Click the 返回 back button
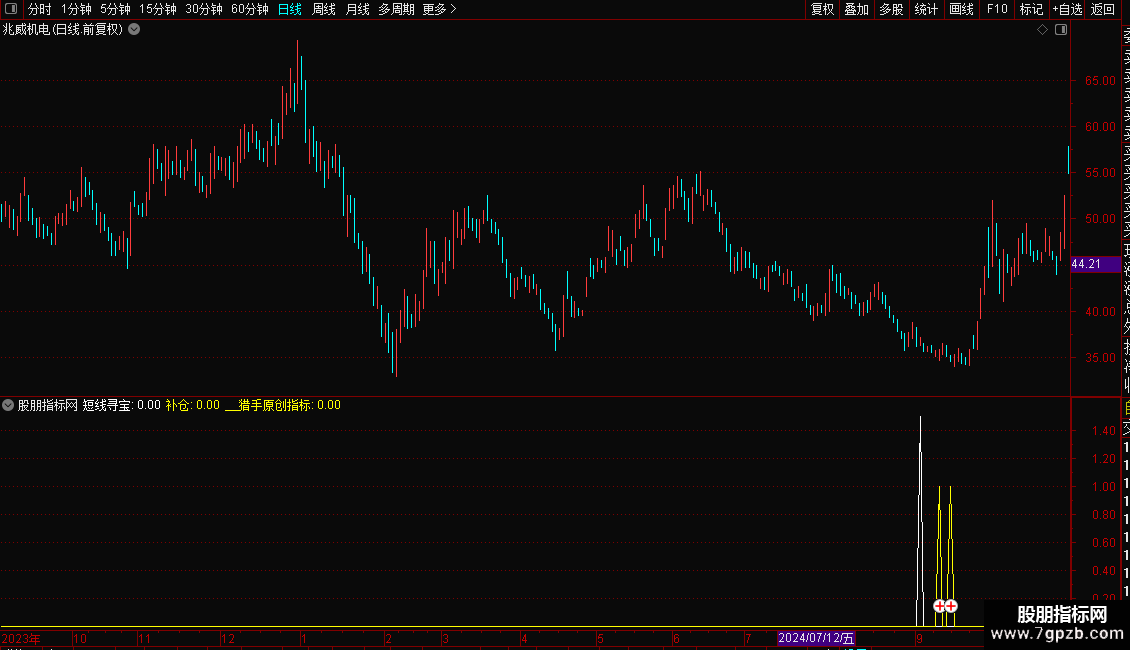1130x650 pixels. [1103, 9]
